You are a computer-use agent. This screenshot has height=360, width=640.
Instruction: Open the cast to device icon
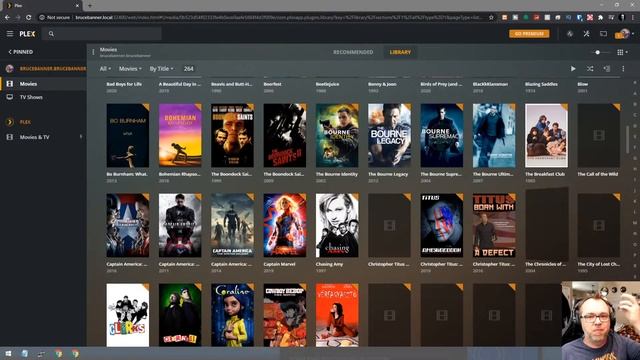[x=603, y=34]
